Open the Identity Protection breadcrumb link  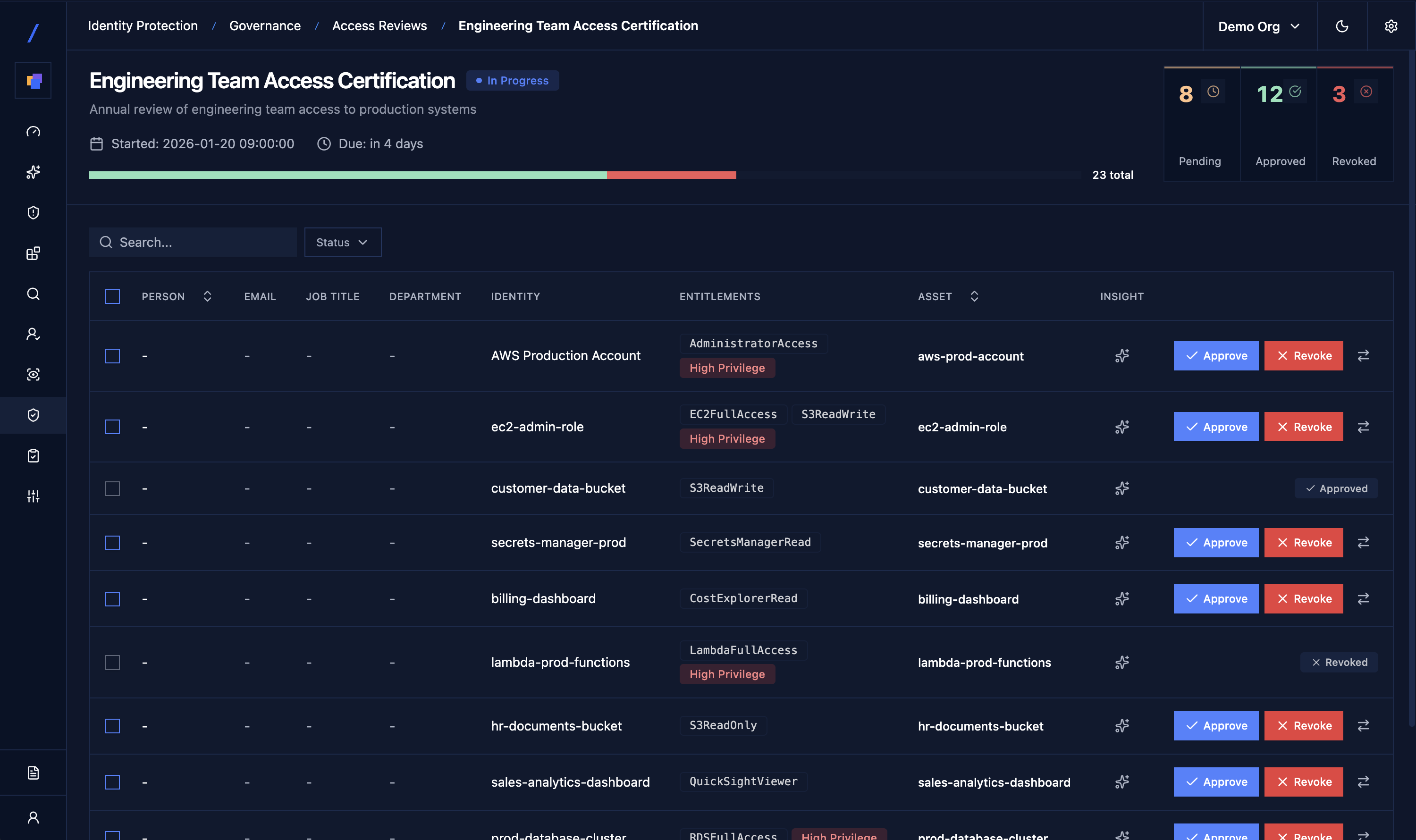coord(143,25)
